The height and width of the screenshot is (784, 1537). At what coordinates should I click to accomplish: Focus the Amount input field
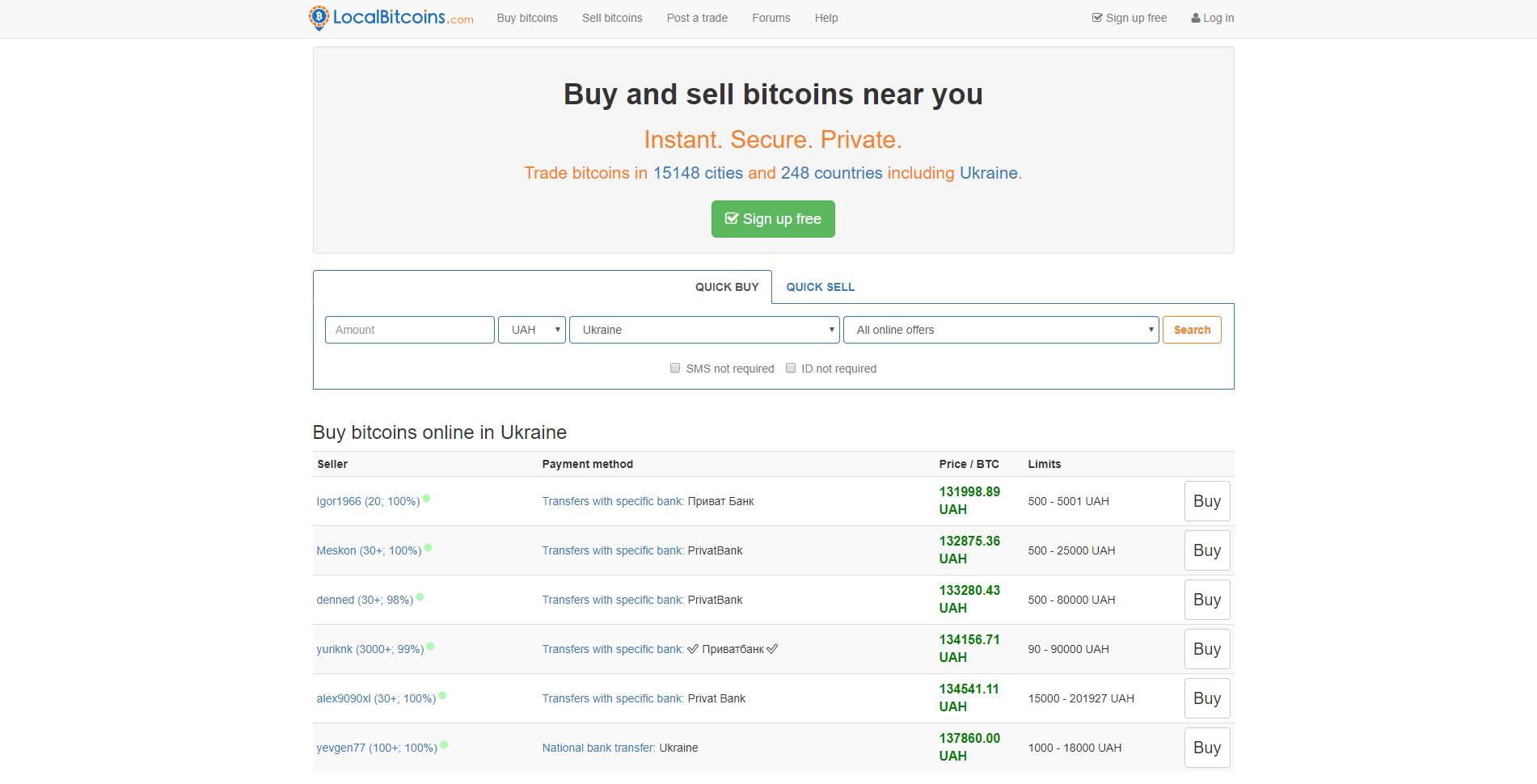click(410, 330)
